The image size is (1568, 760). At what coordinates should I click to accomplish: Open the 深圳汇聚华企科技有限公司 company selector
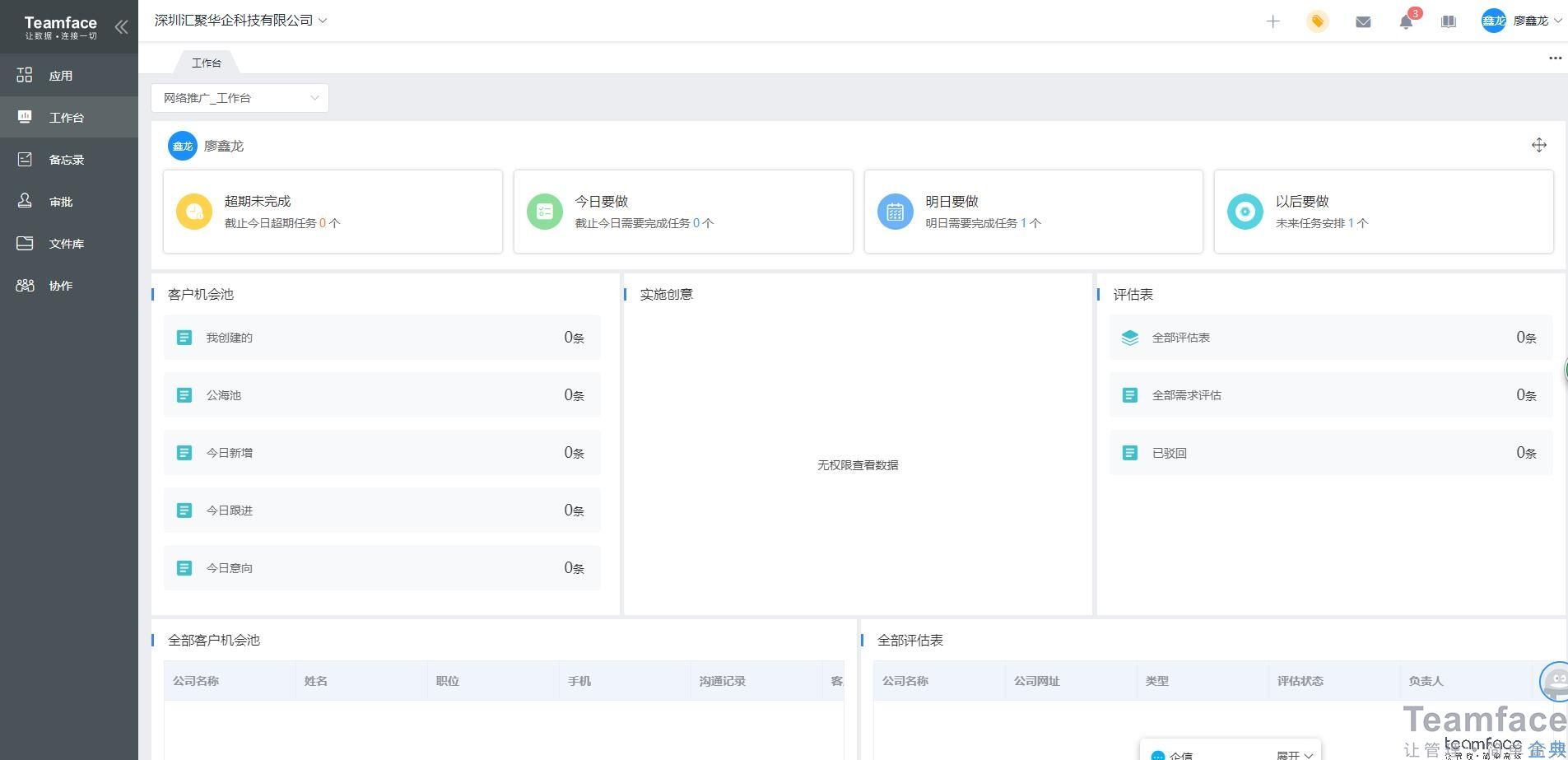coord(239,20)
